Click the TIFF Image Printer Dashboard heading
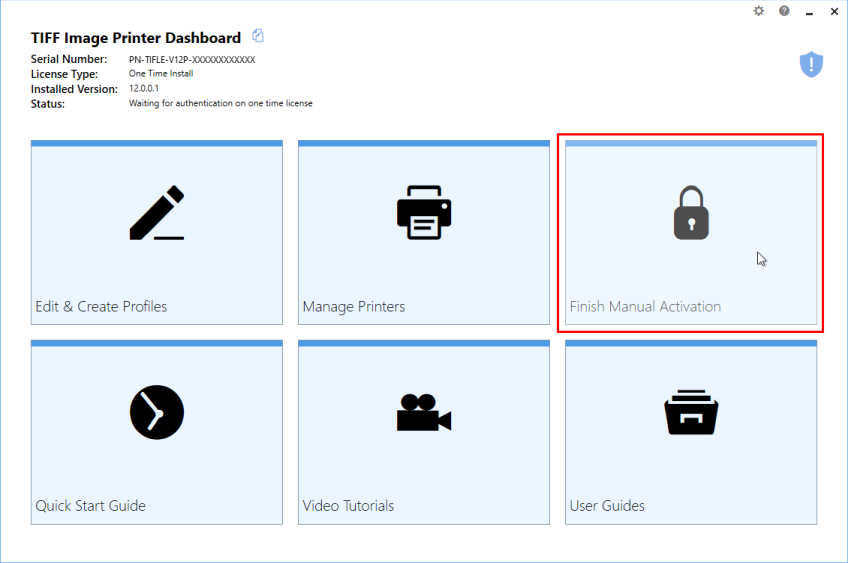 136,38
